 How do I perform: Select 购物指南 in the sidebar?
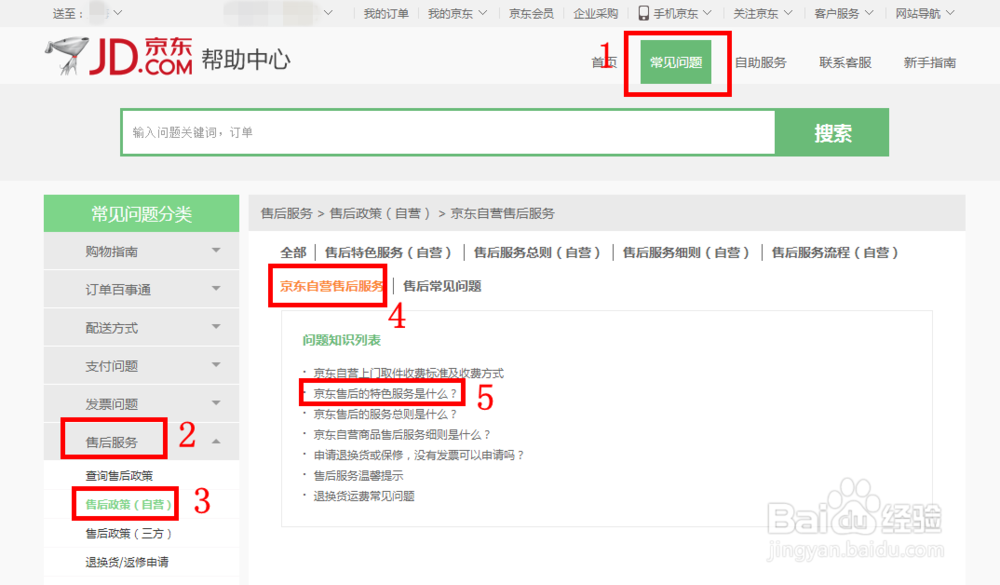point(112,251)
